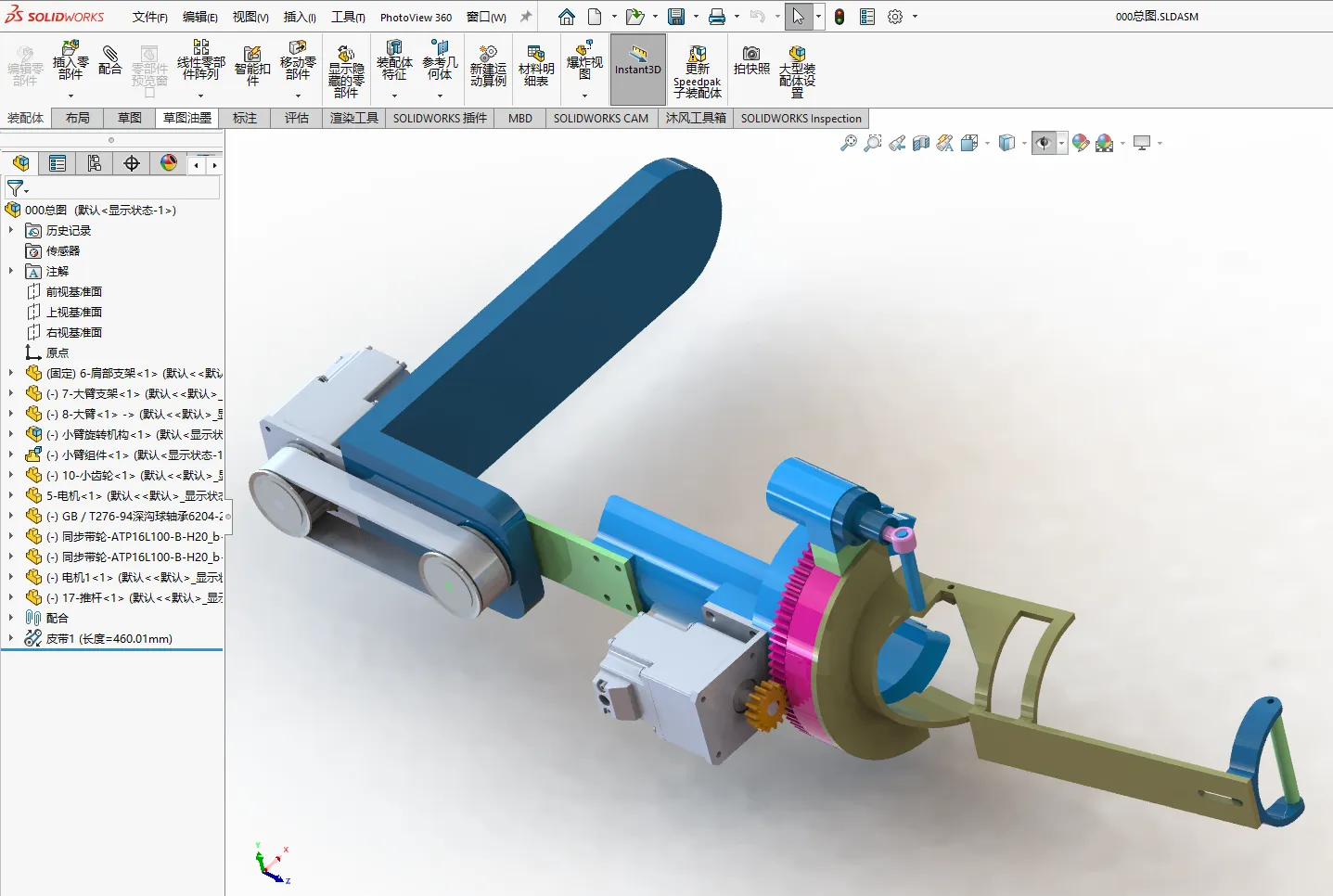Screen dimensions: 1333x896
Task: Open the Linear Component Pattern tool
Action: pyautogui.click(x=201, y=61)
